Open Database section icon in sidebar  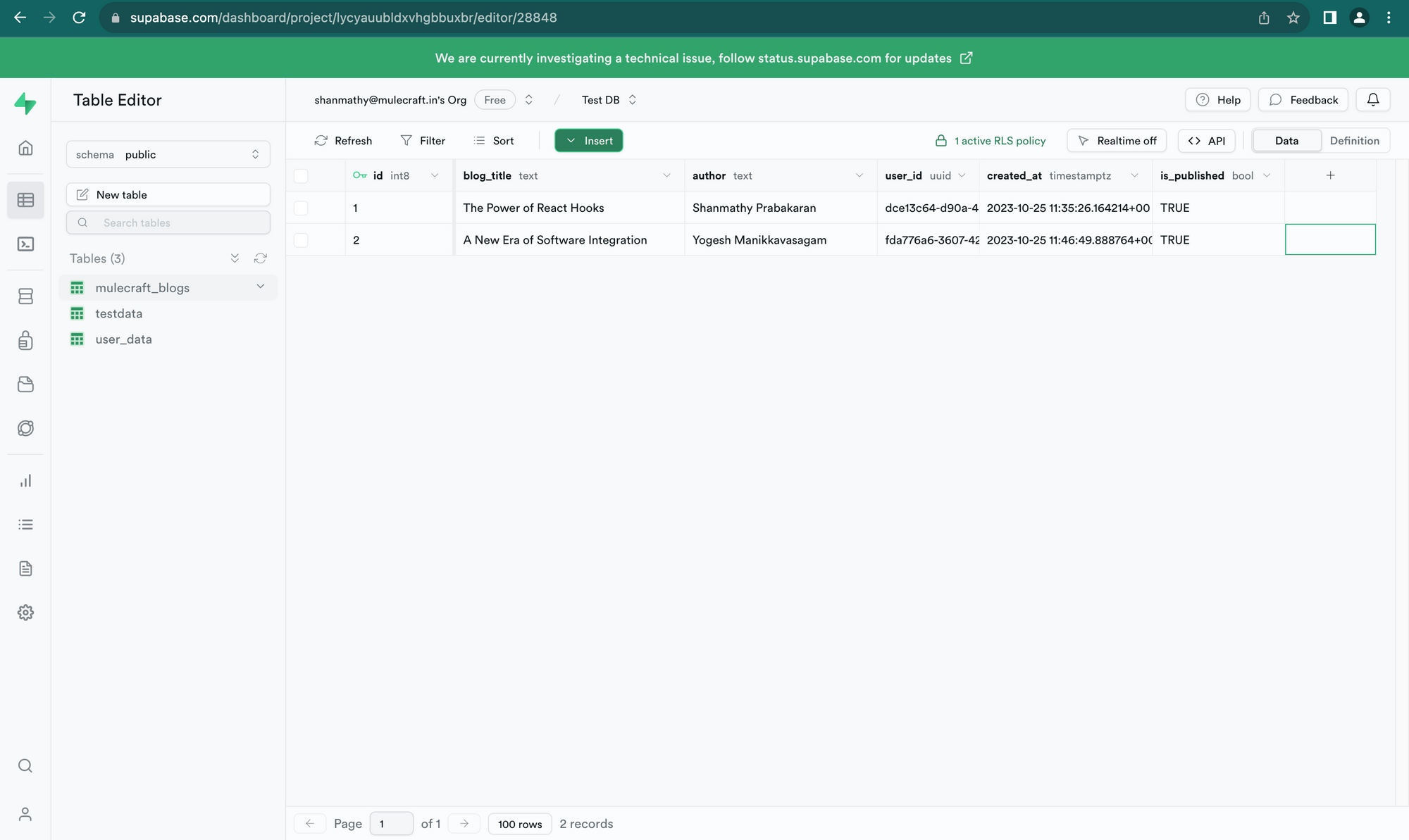click(x=25, y=296)
